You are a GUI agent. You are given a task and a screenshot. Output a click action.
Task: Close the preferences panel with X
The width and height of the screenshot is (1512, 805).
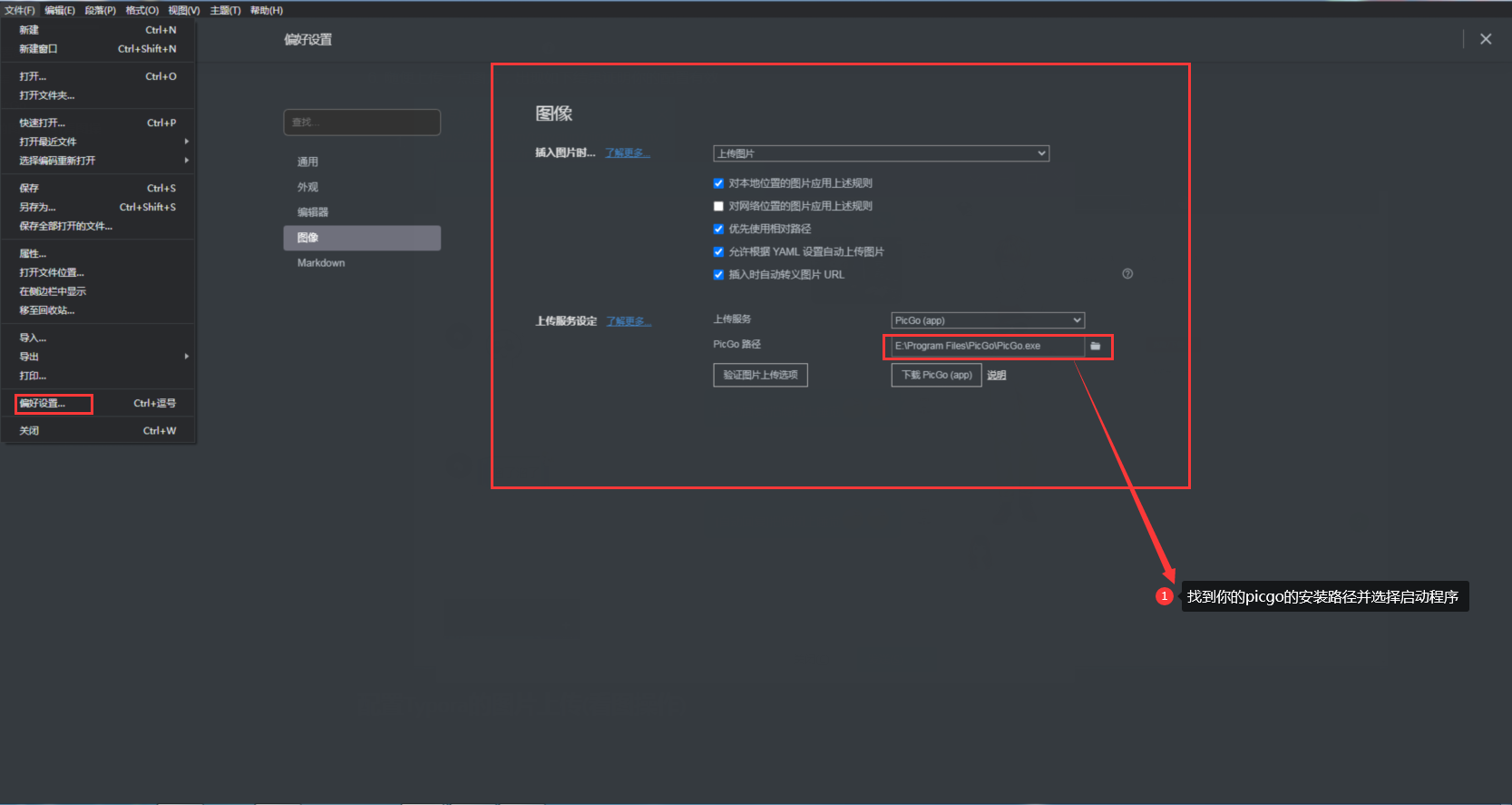[x=1486, y=39]
